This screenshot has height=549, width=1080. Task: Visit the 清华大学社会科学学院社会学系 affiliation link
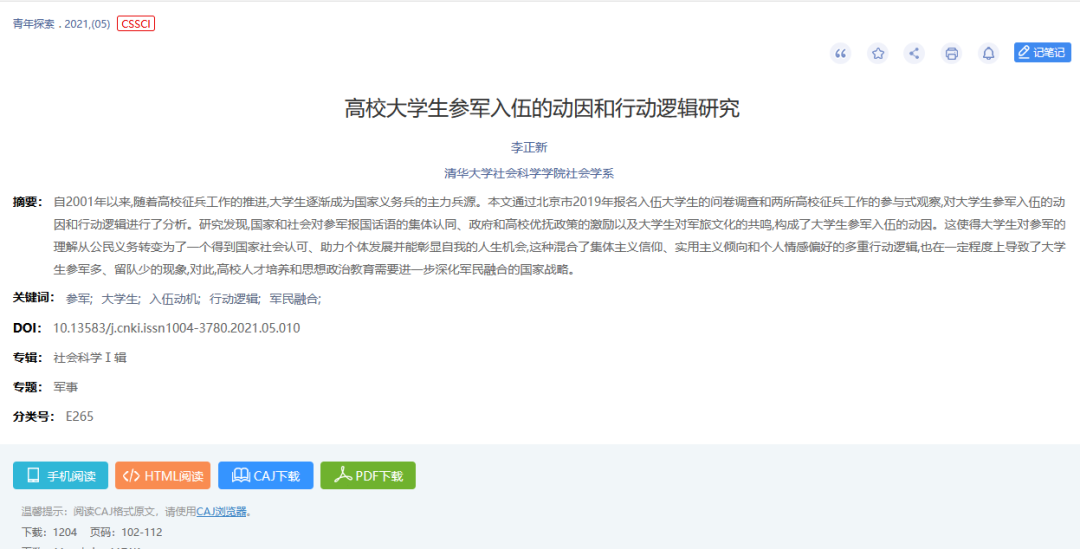(x=529, y=173)
